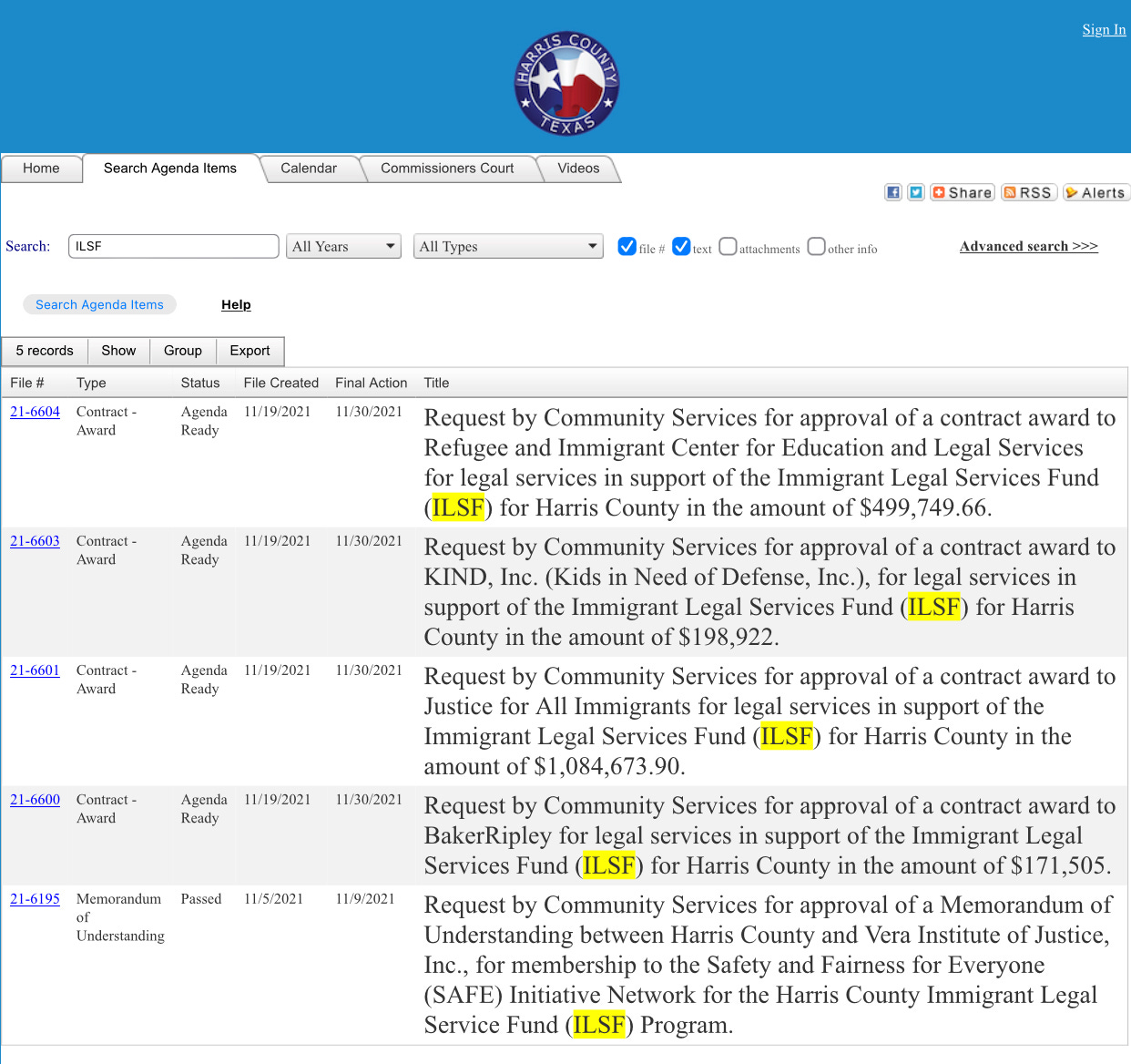Open the Videos tab
1131x1064 pixels.
[578, 169]
